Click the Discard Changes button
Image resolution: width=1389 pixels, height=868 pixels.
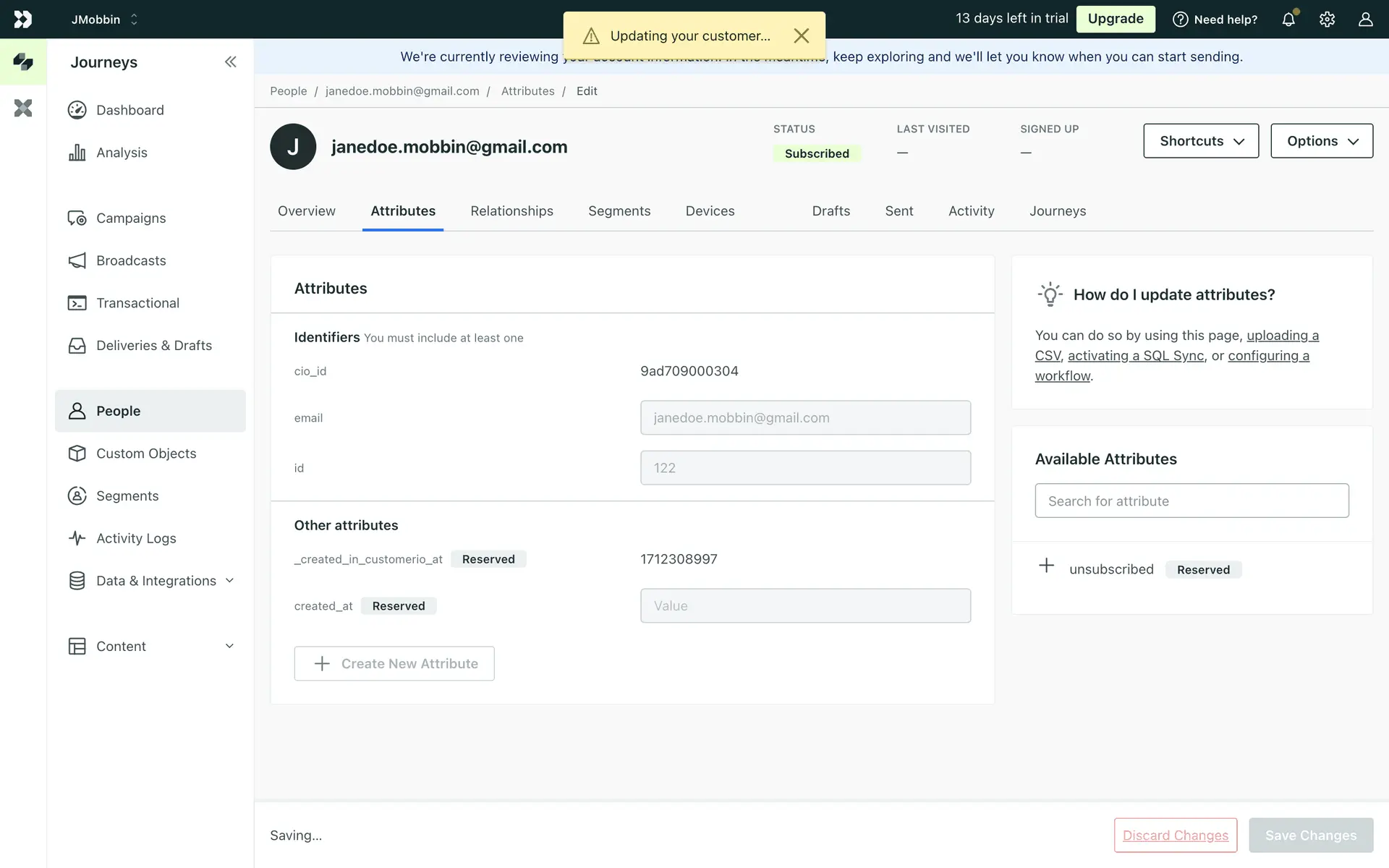(1175, 835)
